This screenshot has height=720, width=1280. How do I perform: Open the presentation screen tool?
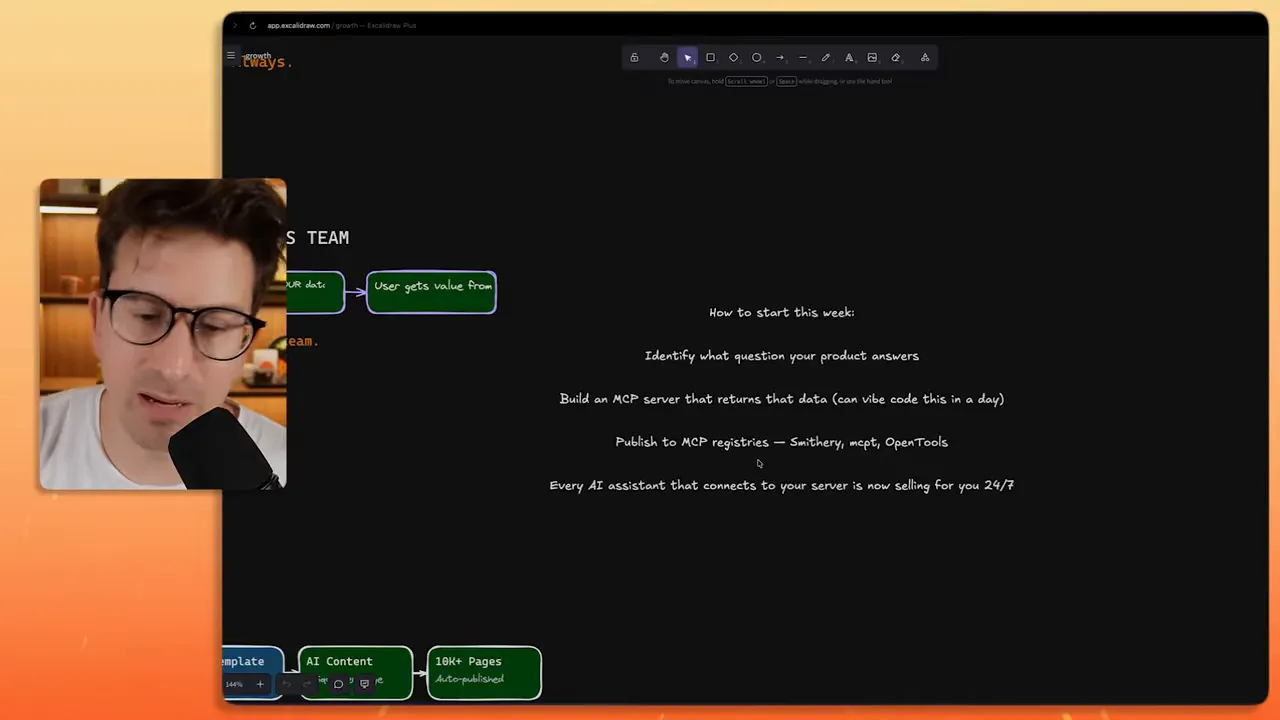click(364, 684)
